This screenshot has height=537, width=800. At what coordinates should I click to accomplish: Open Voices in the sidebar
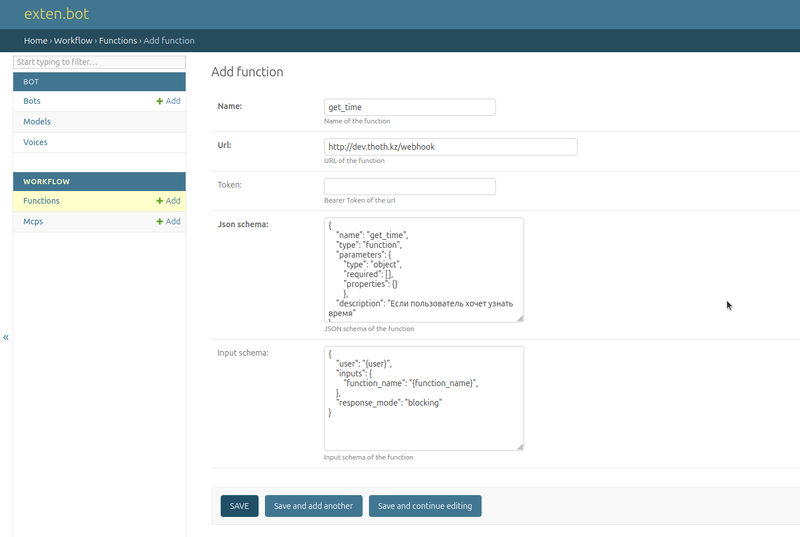35,142
